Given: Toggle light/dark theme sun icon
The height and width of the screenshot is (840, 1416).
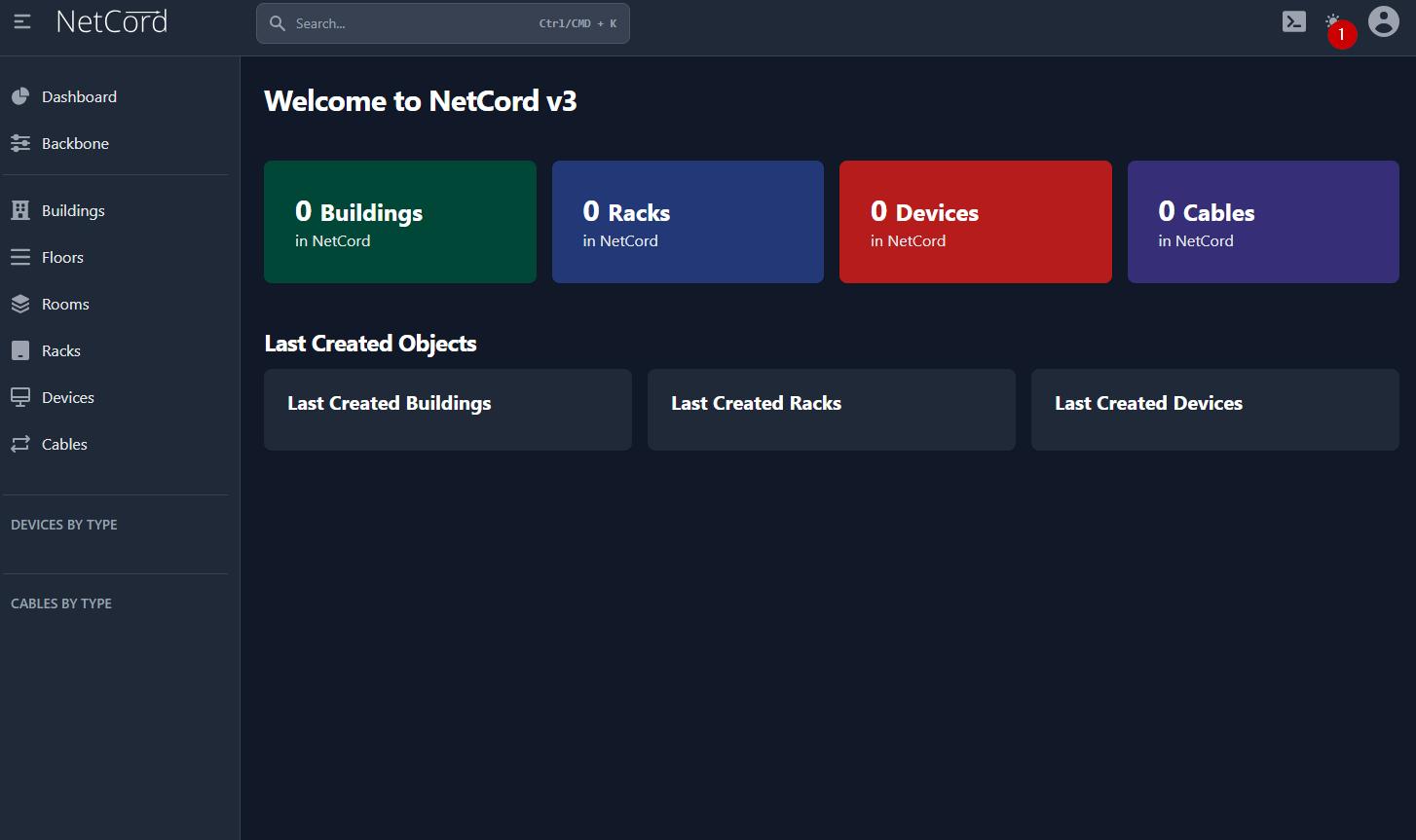Looking at the screenshot, I should point(1332,20).
